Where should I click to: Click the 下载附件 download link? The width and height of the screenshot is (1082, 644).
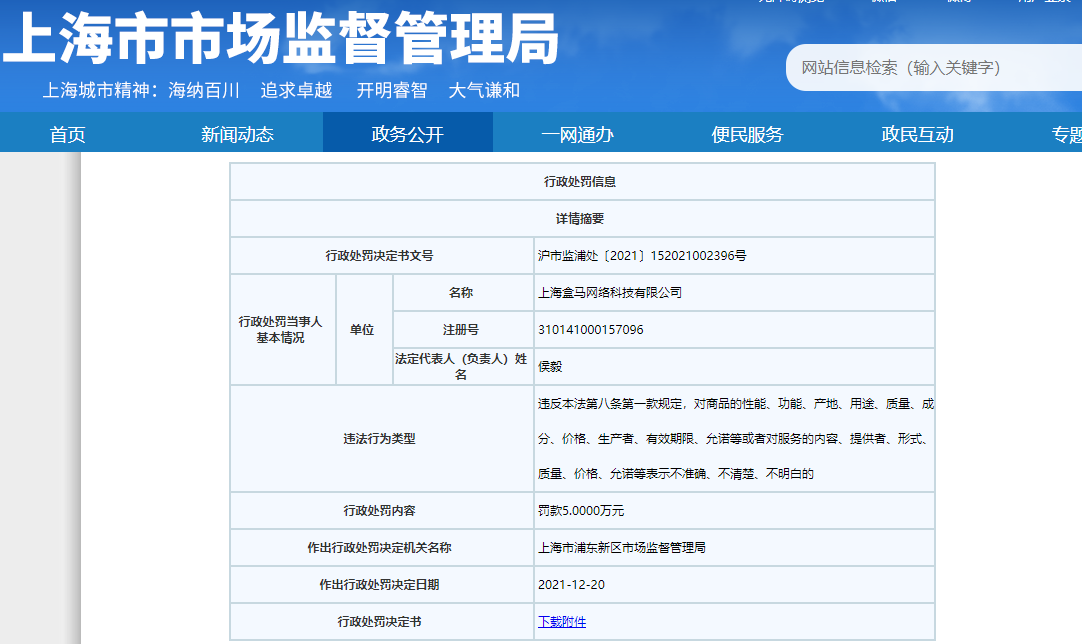[562, 621]
